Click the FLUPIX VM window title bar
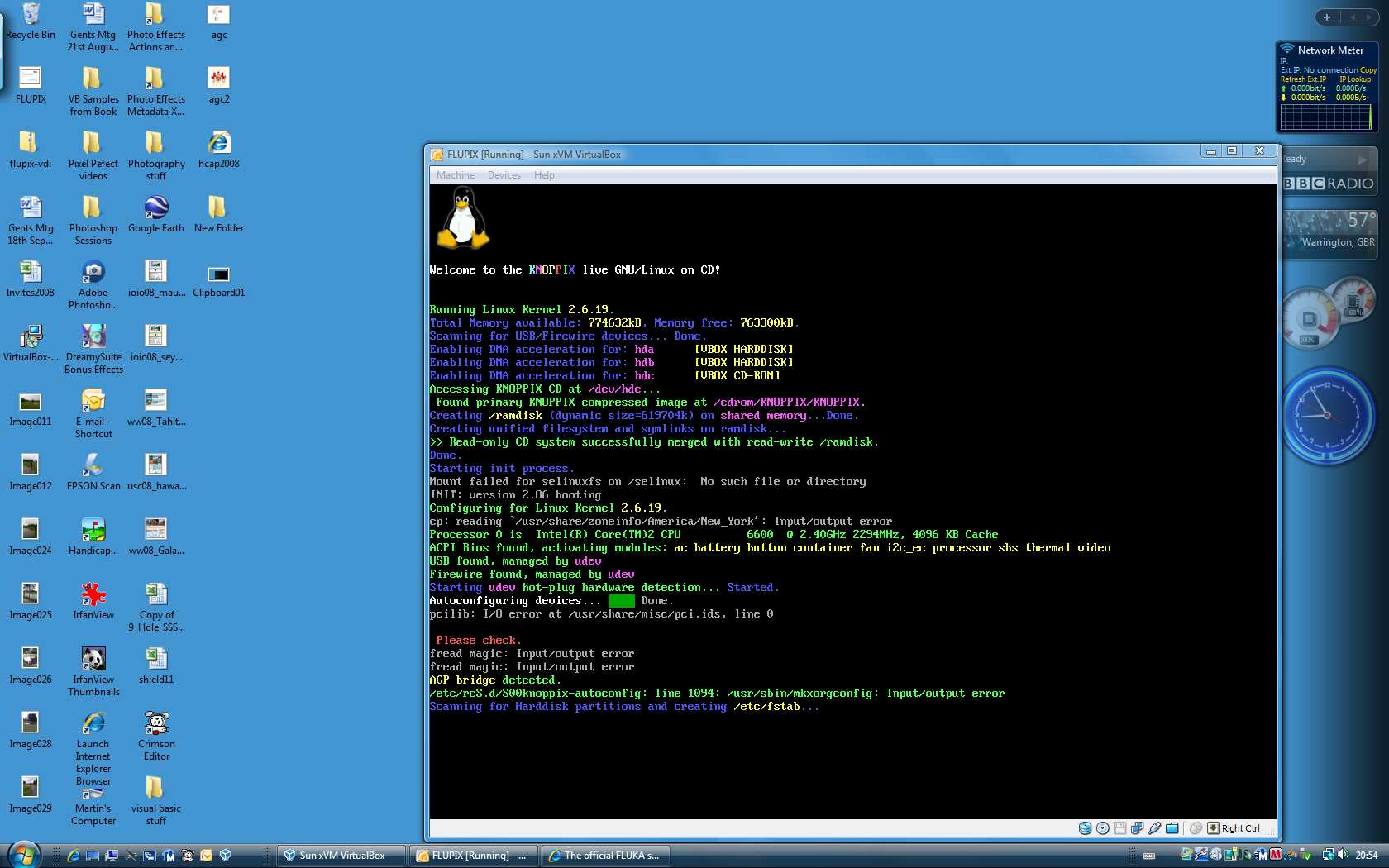This screenshot has height=868, width=1389. pos(814,154)
